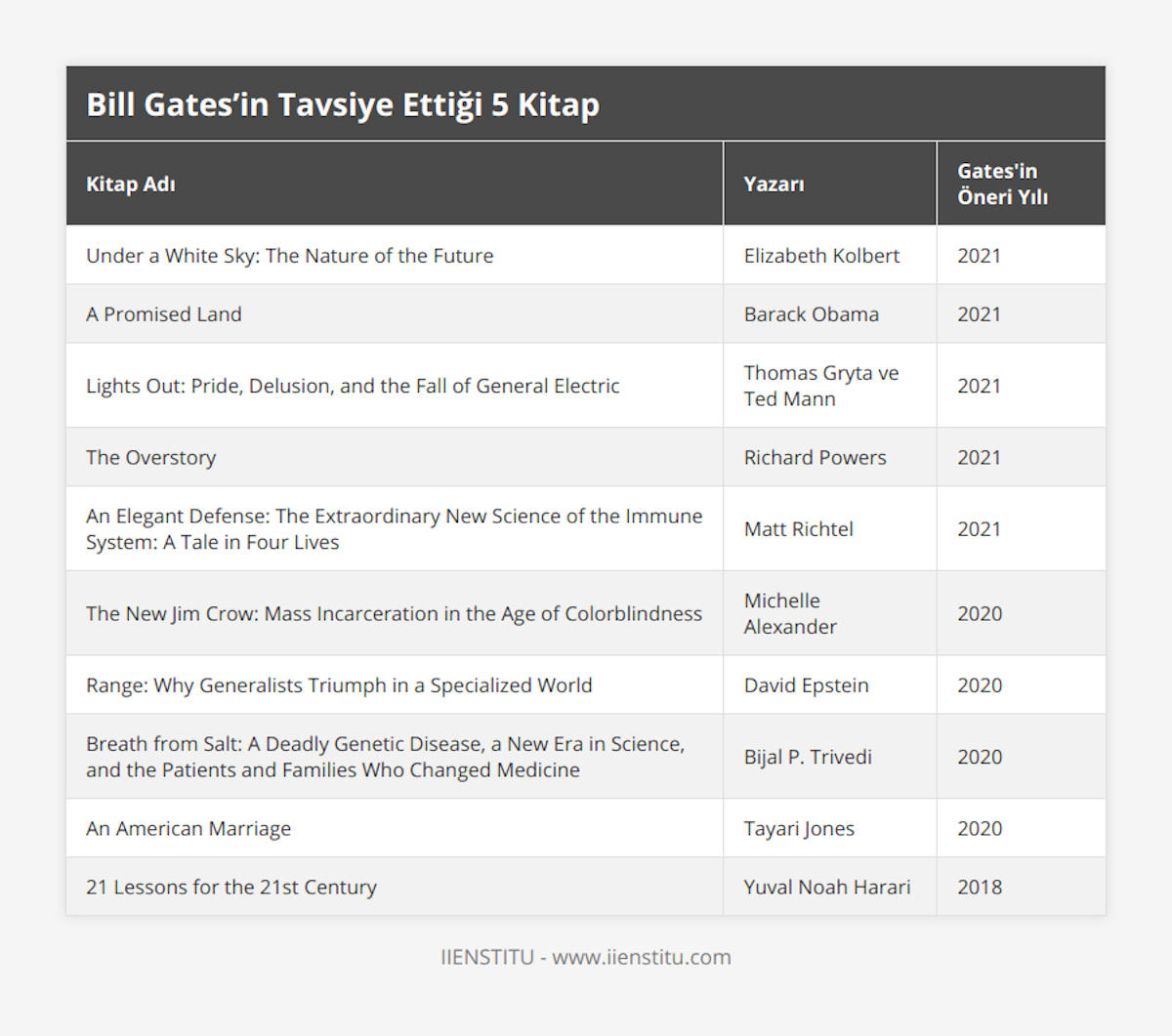The image size is (1172, 1036).
Task: Select the "Yazarı" column header
Action: [x=774, y=185]
